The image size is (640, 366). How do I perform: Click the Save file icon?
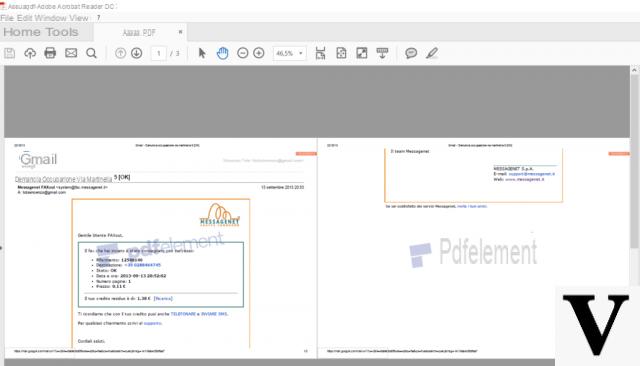[x=10, y=53]
